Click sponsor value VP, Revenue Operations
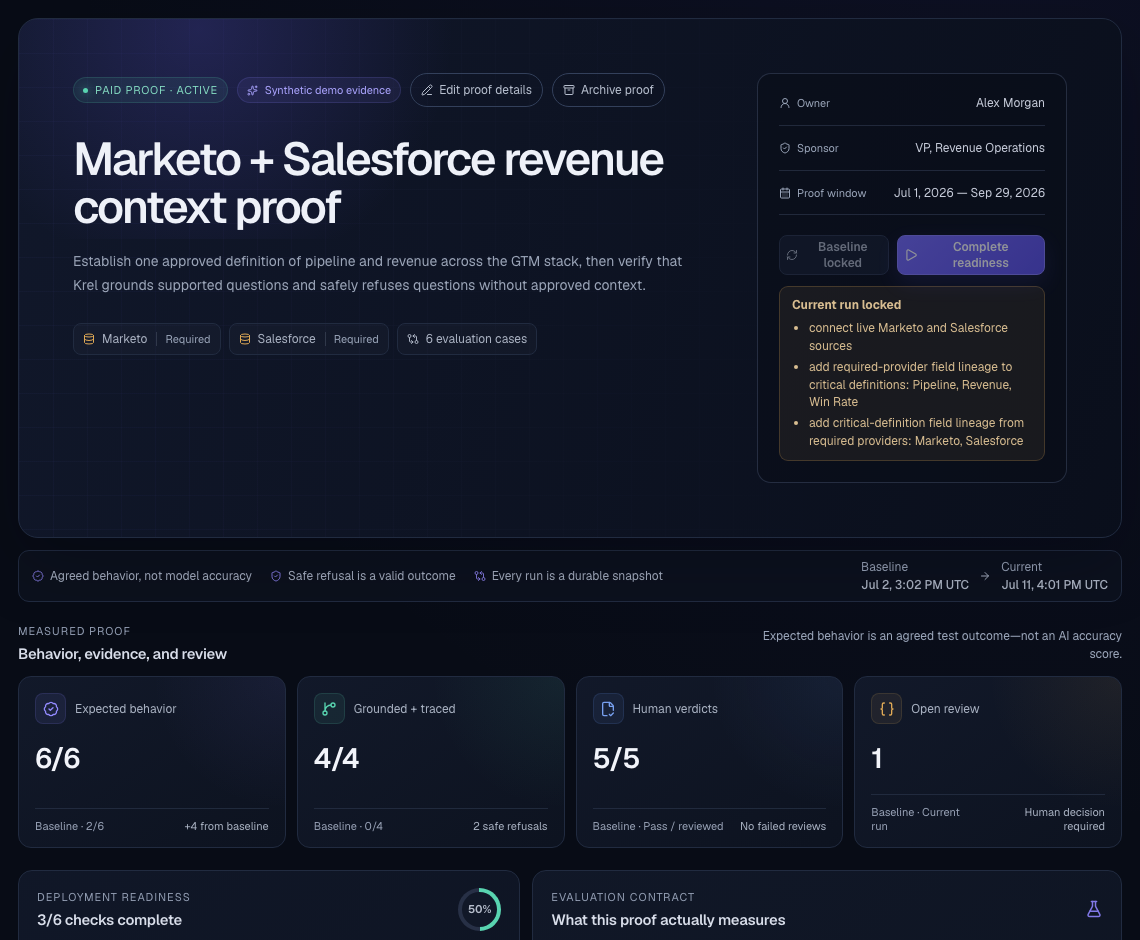The height and width of the screenshot is (940, 1140). 979,148
